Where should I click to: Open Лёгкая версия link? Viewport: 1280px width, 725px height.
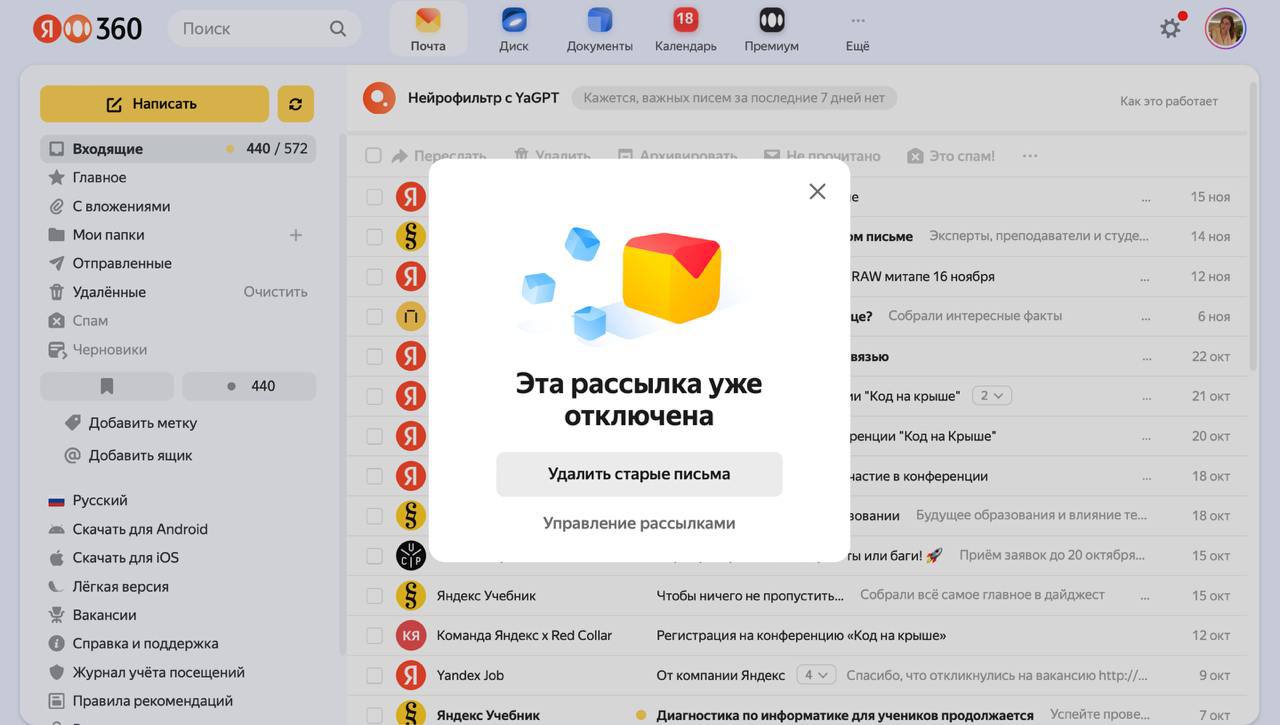click(120, 587)
